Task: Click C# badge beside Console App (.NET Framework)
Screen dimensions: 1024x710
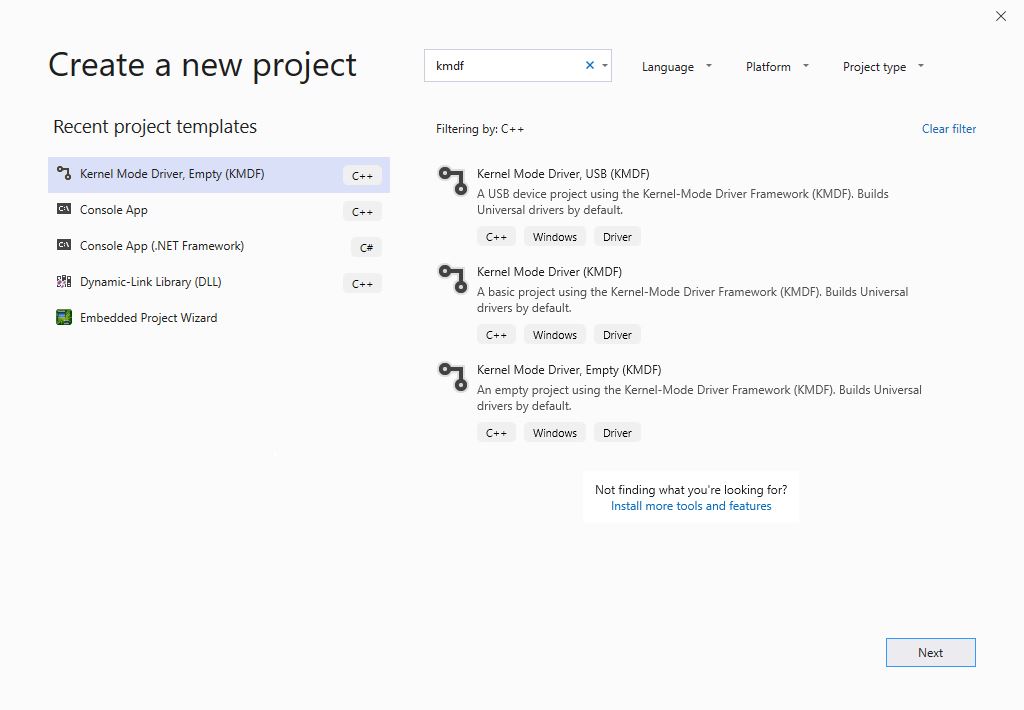Action: [x=366, y=247]
